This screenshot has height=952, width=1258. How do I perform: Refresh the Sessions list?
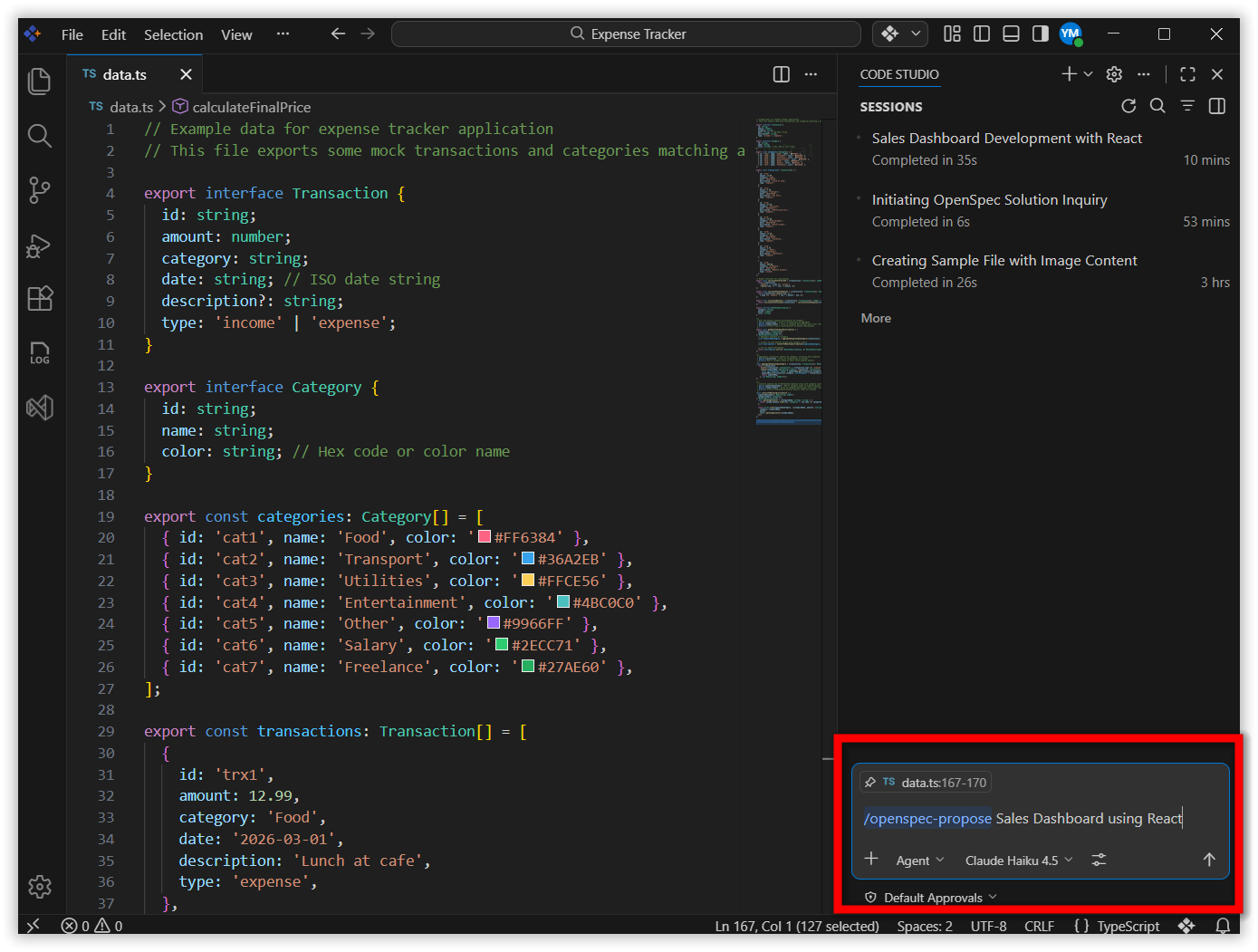tap(1128, 106)
